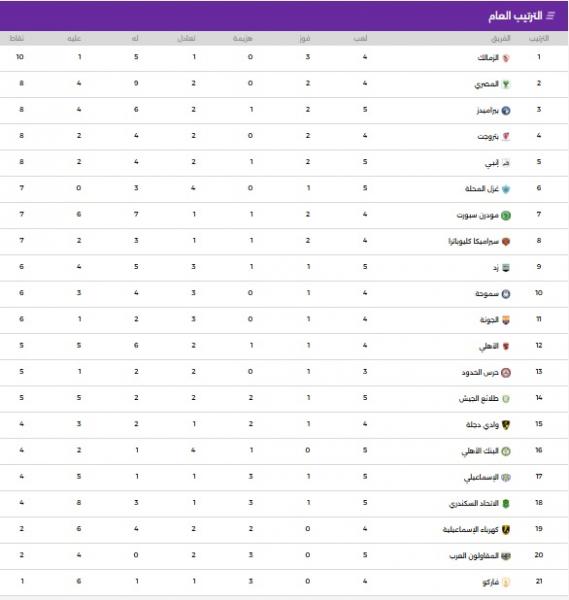569x600 pixels.
Task: Click rank number 21 in the فاركو row
Action: tap(539, 581)
